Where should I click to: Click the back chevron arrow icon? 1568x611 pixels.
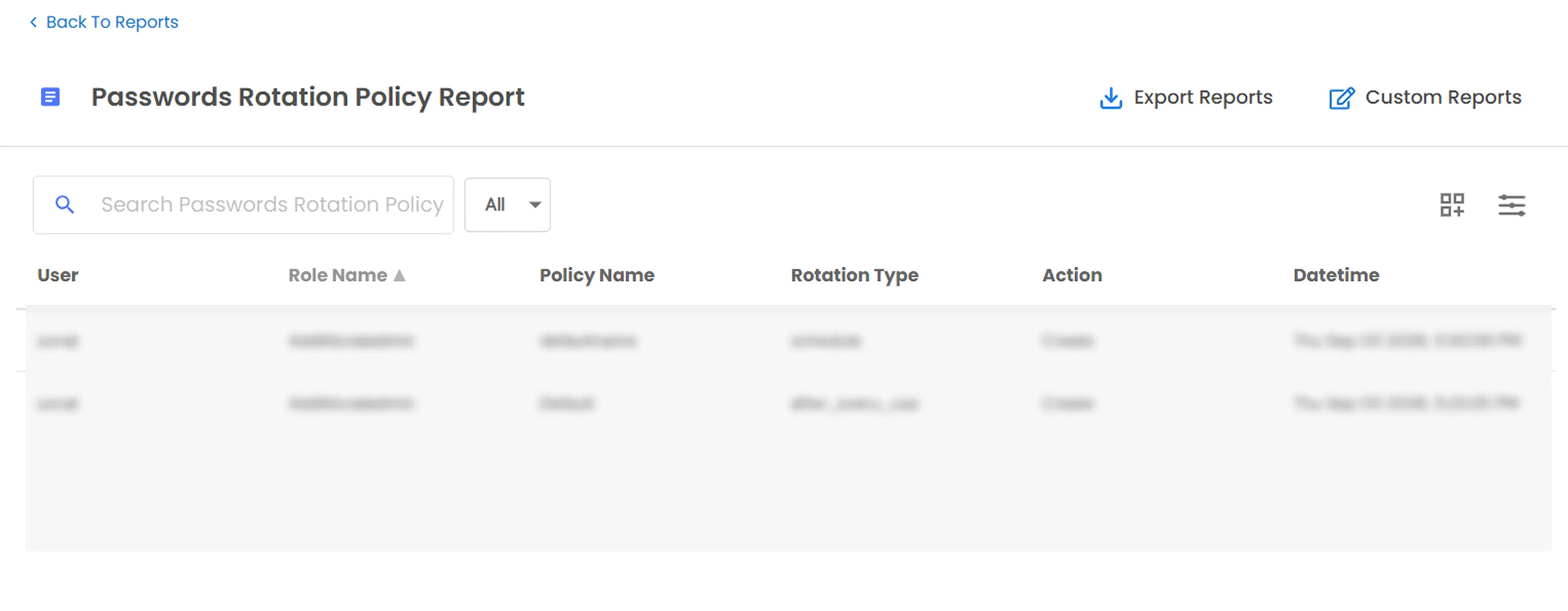[x=33, y=23]
